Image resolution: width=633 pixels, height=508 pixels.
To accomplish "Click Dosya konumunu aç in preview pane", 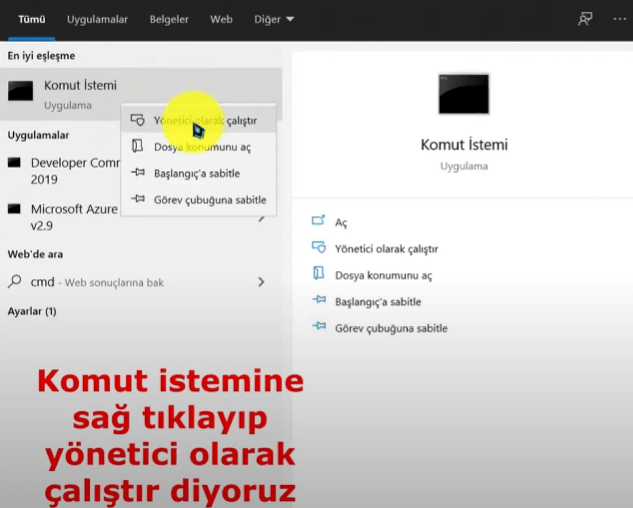I will pos(384,275).
